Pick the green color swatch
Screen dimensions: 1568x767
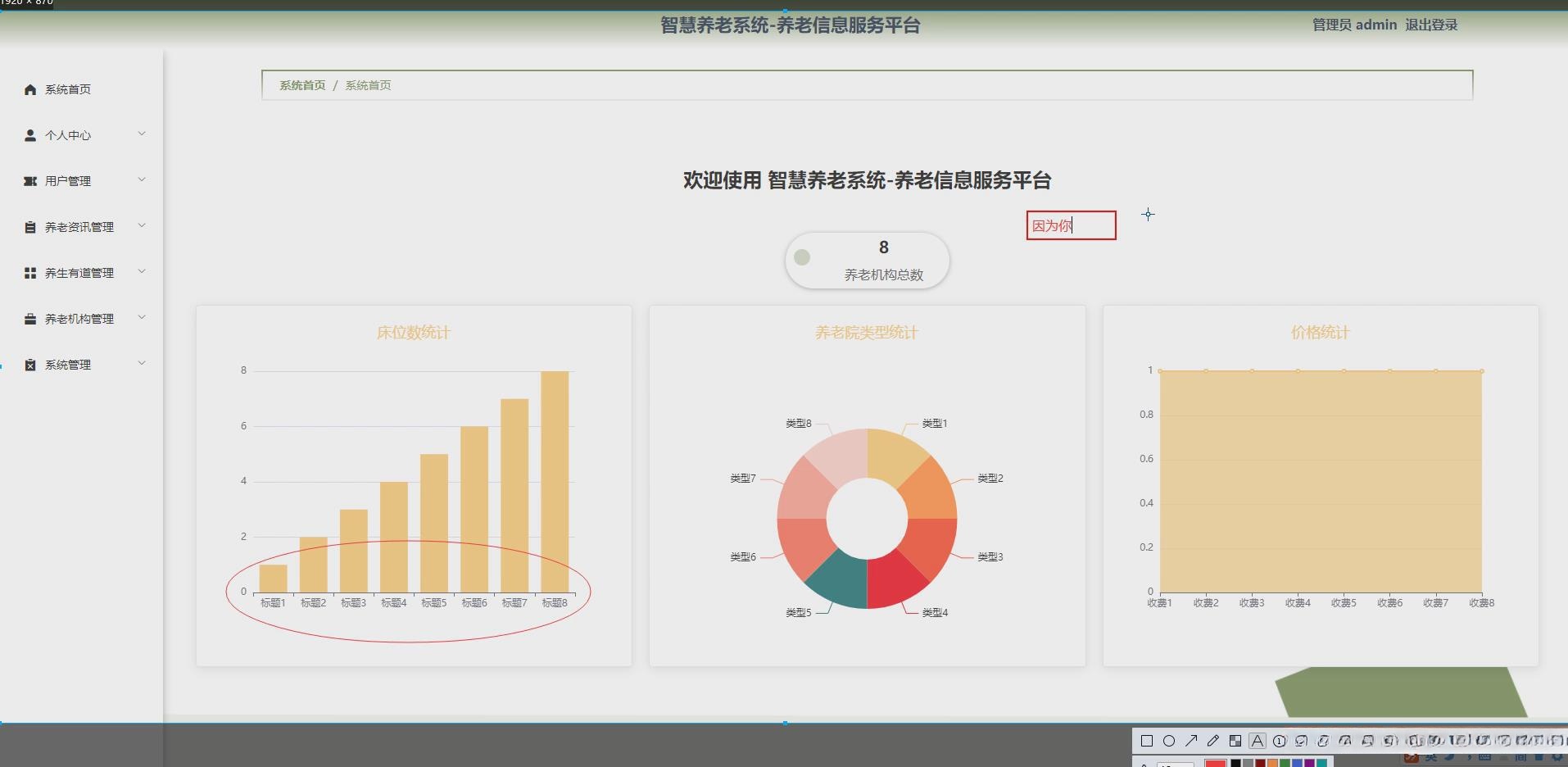1285,763
